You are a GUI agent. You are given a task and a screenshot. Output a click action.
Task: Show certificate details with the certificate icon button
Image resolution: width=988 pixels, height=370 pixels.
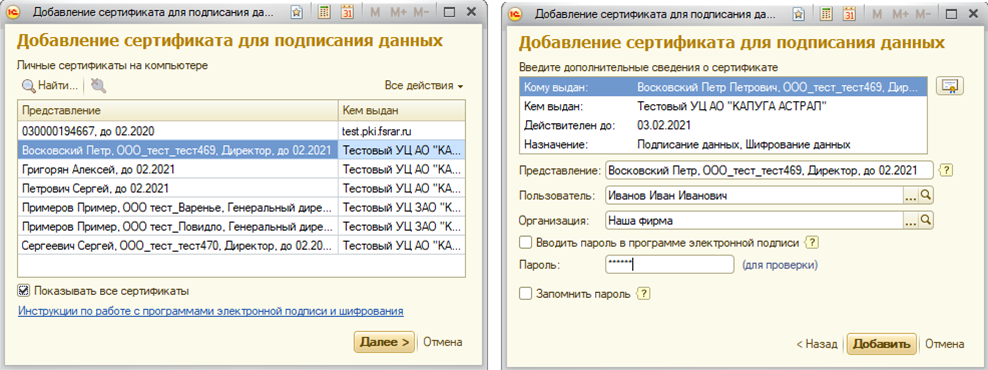[950, 87]
